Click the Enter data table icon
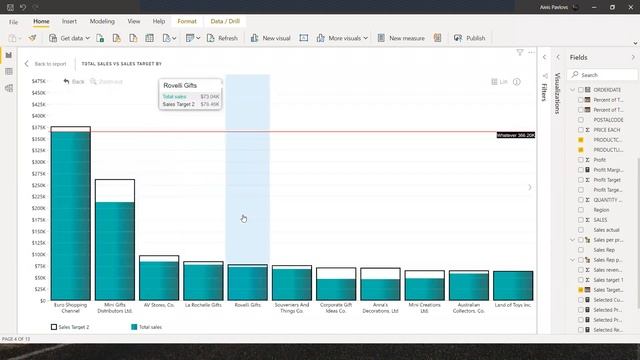Viewport: 640px width, 360px height. [x=149, y=38]
